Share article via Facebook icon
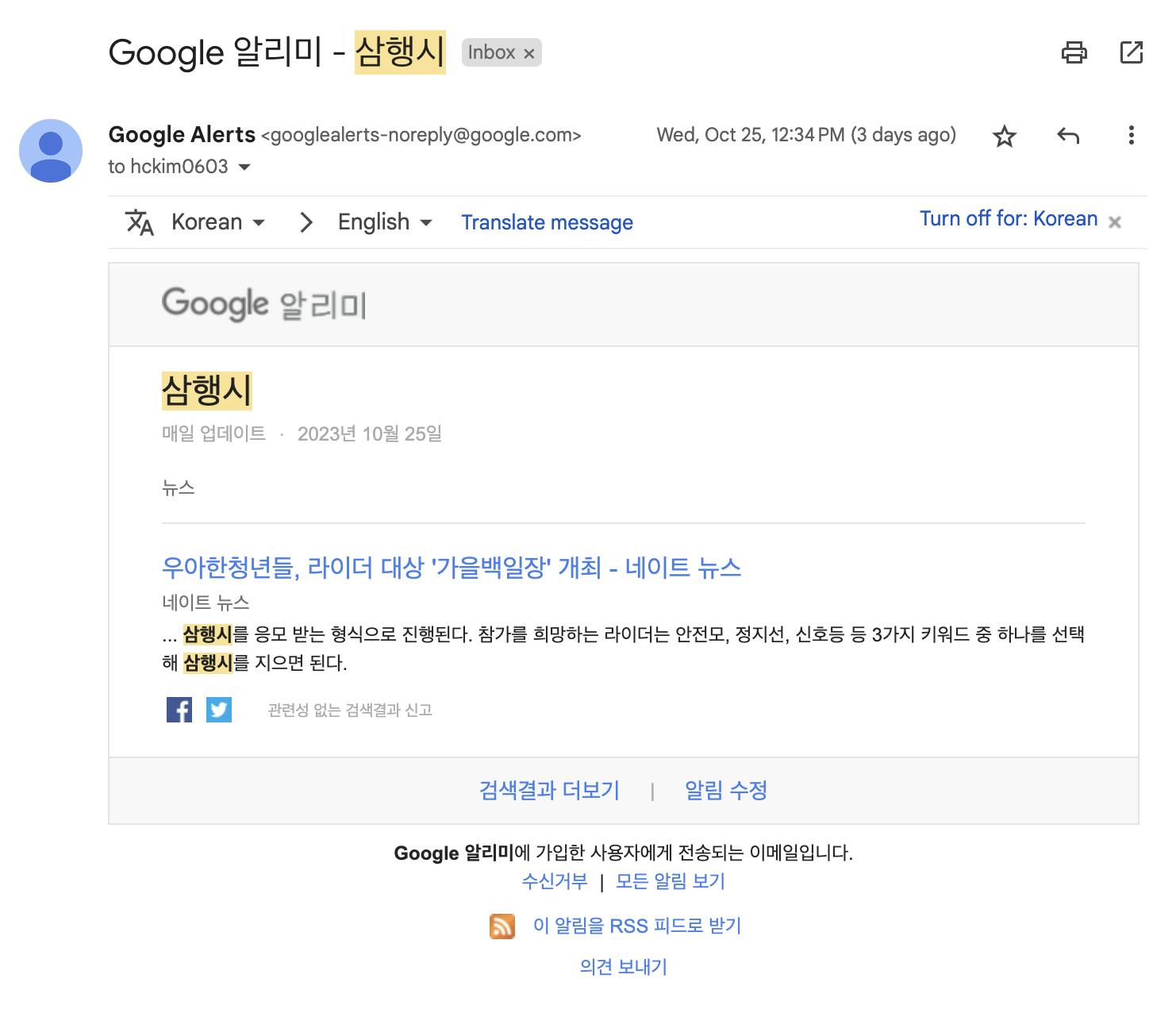 (x=179, y=710)
